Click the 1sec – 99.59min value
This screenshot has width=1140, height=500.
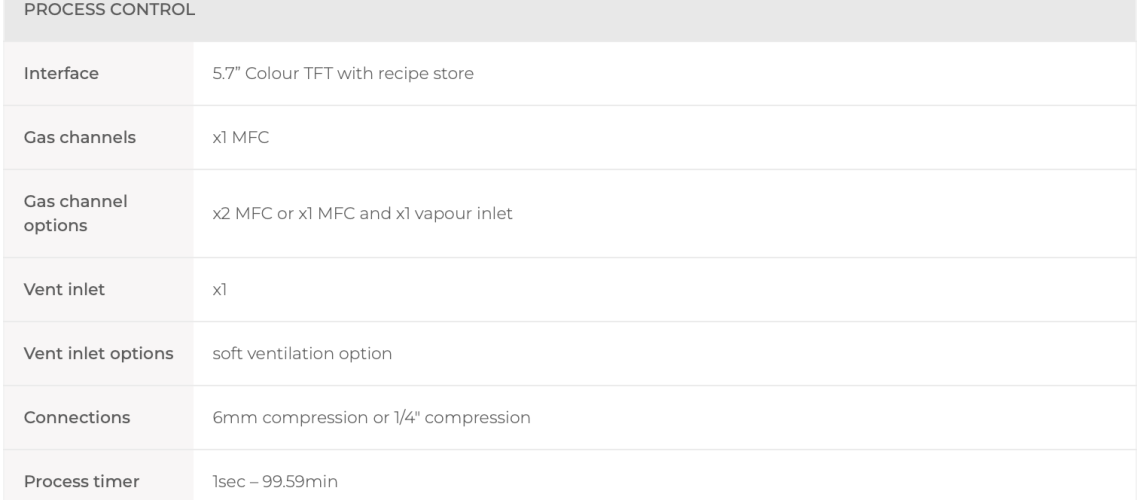pos(275,481)
